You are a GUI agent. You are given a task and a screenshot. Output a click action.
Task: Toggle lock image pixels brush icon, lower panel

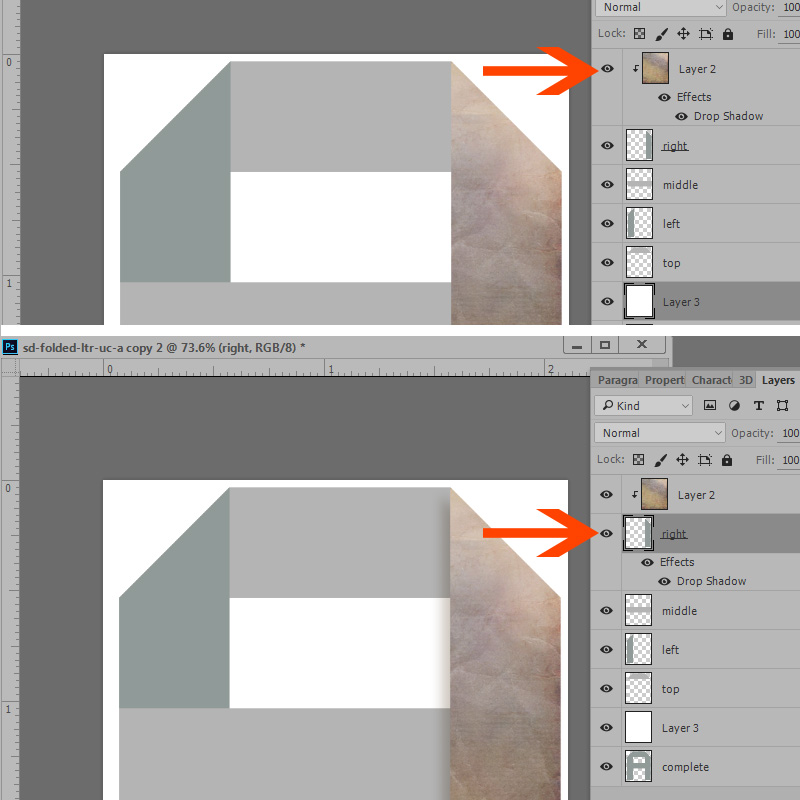pyautogui.click(x=660, y=460)
